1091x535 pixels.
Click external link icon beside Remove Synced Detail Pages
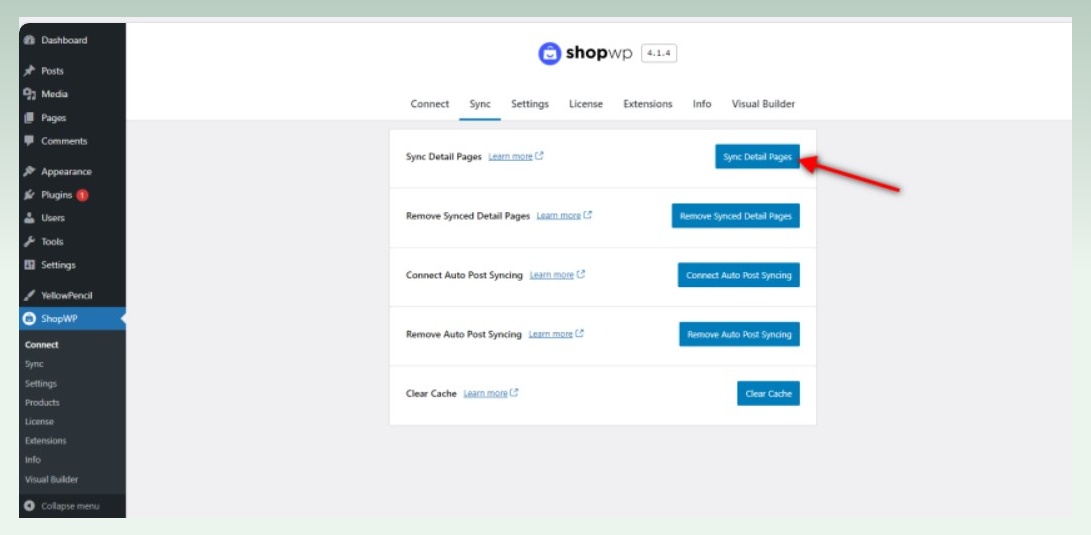click(587, 216)
